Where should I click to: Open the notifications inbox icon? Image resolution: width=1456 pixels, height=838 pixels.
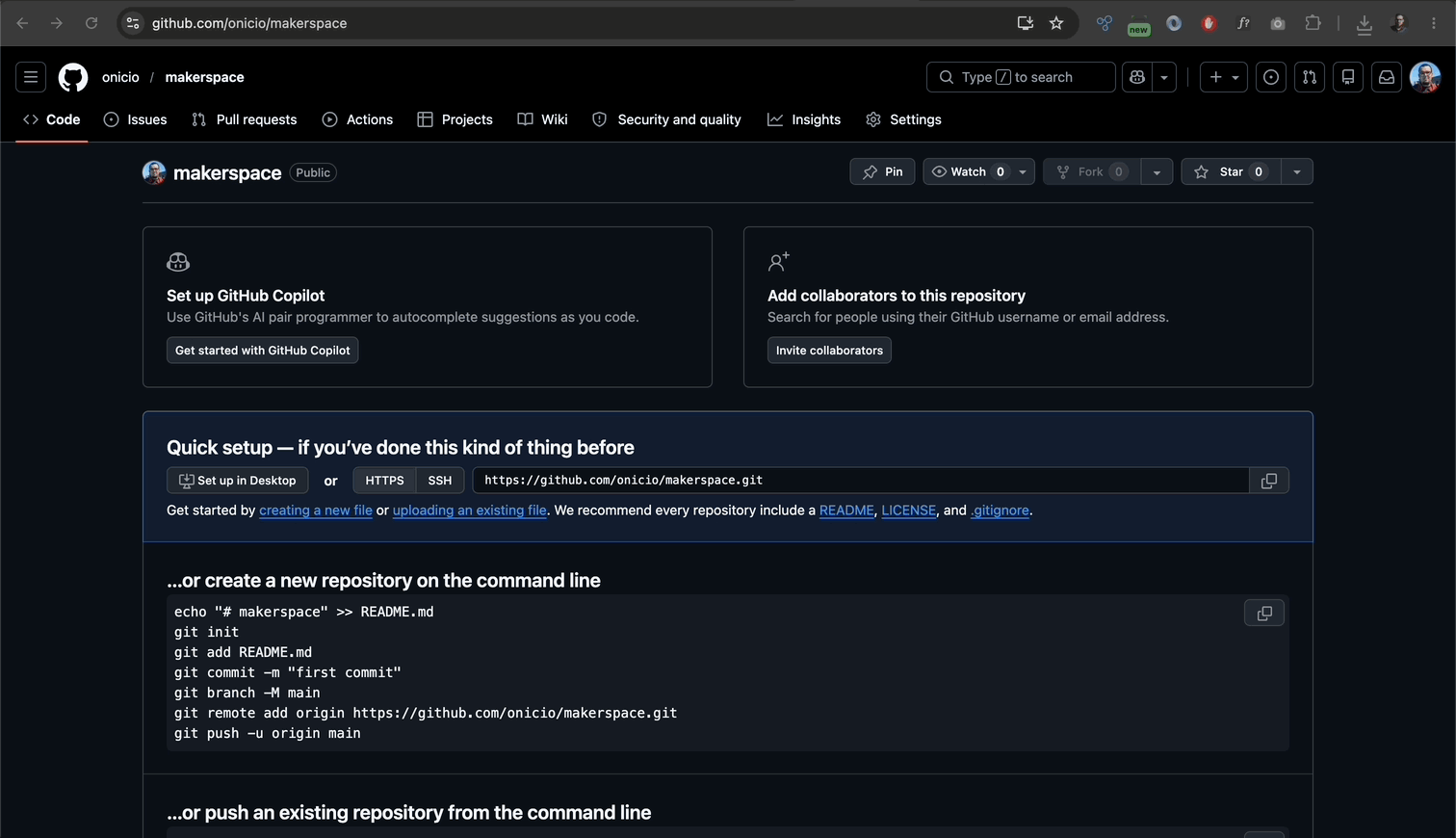pyautogui.click(x=1387, y=77)
